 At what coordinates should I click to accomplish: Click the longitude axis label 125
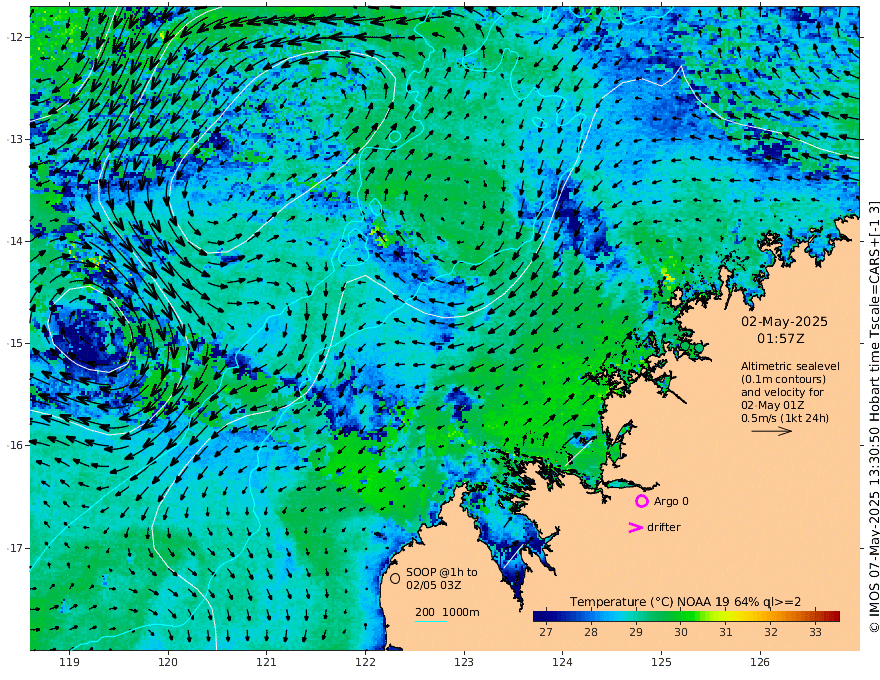[x=661, y=662]
